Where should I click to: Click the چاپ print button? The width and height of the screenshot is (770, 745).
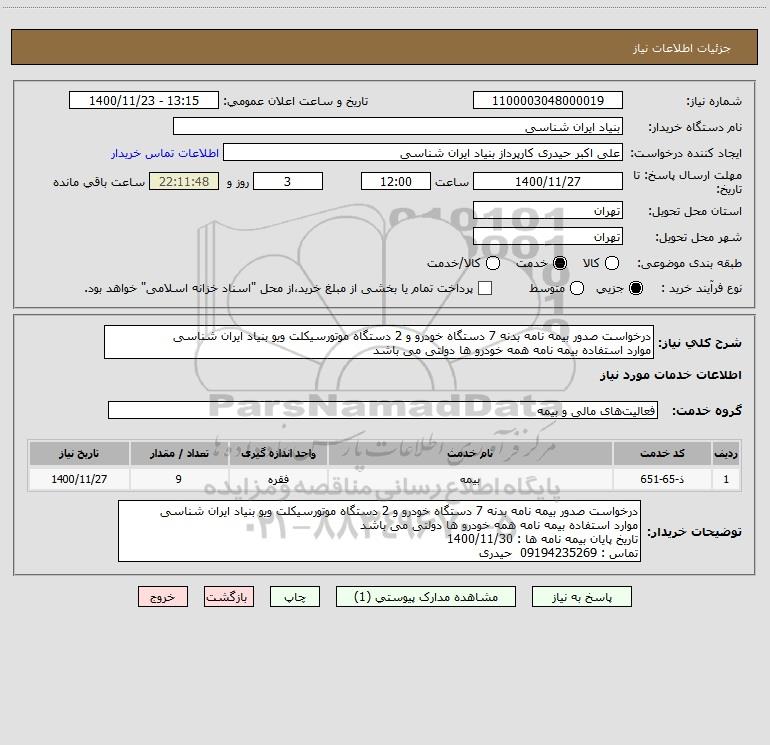tap(295, 597)
